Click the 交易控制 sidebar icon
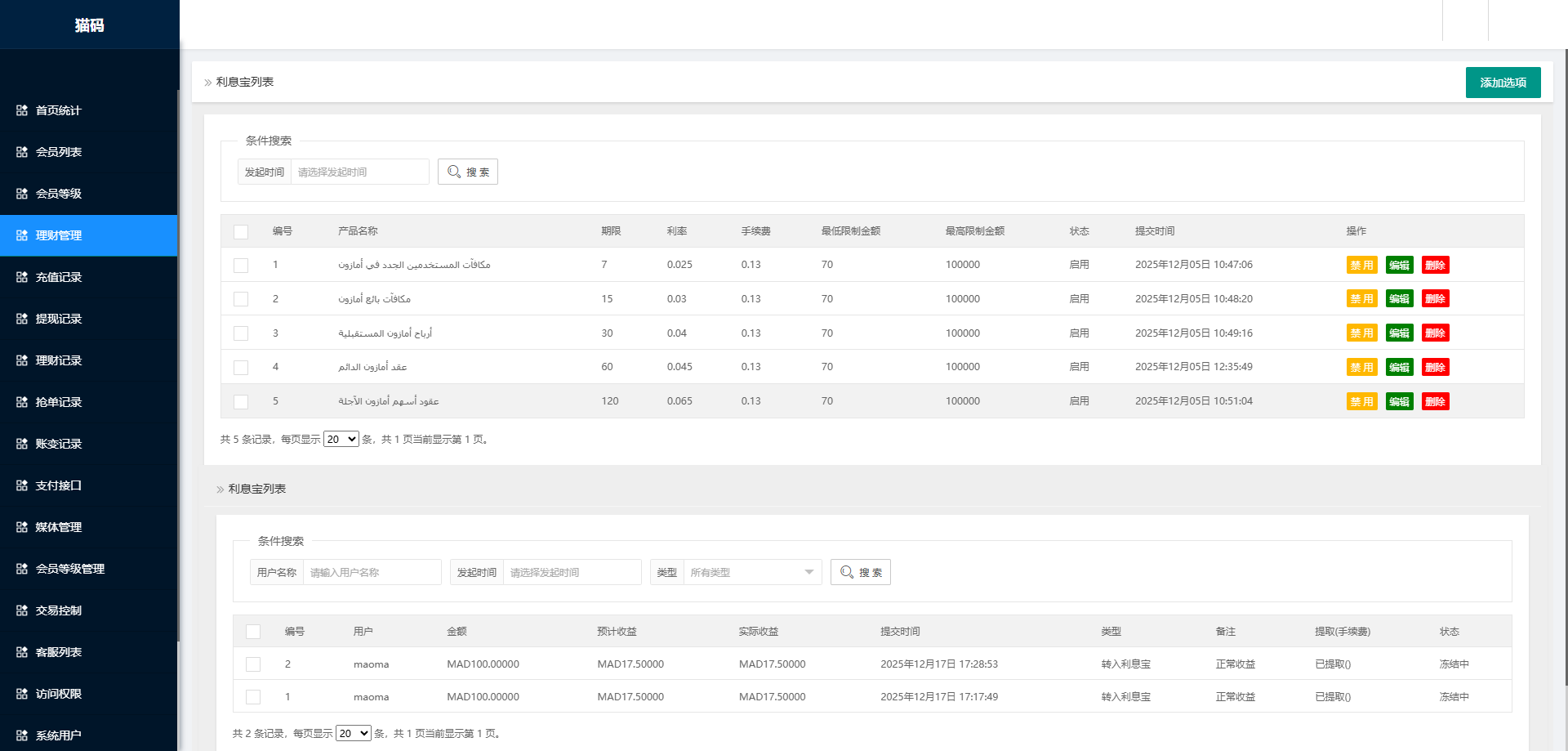 click(22, 610)
